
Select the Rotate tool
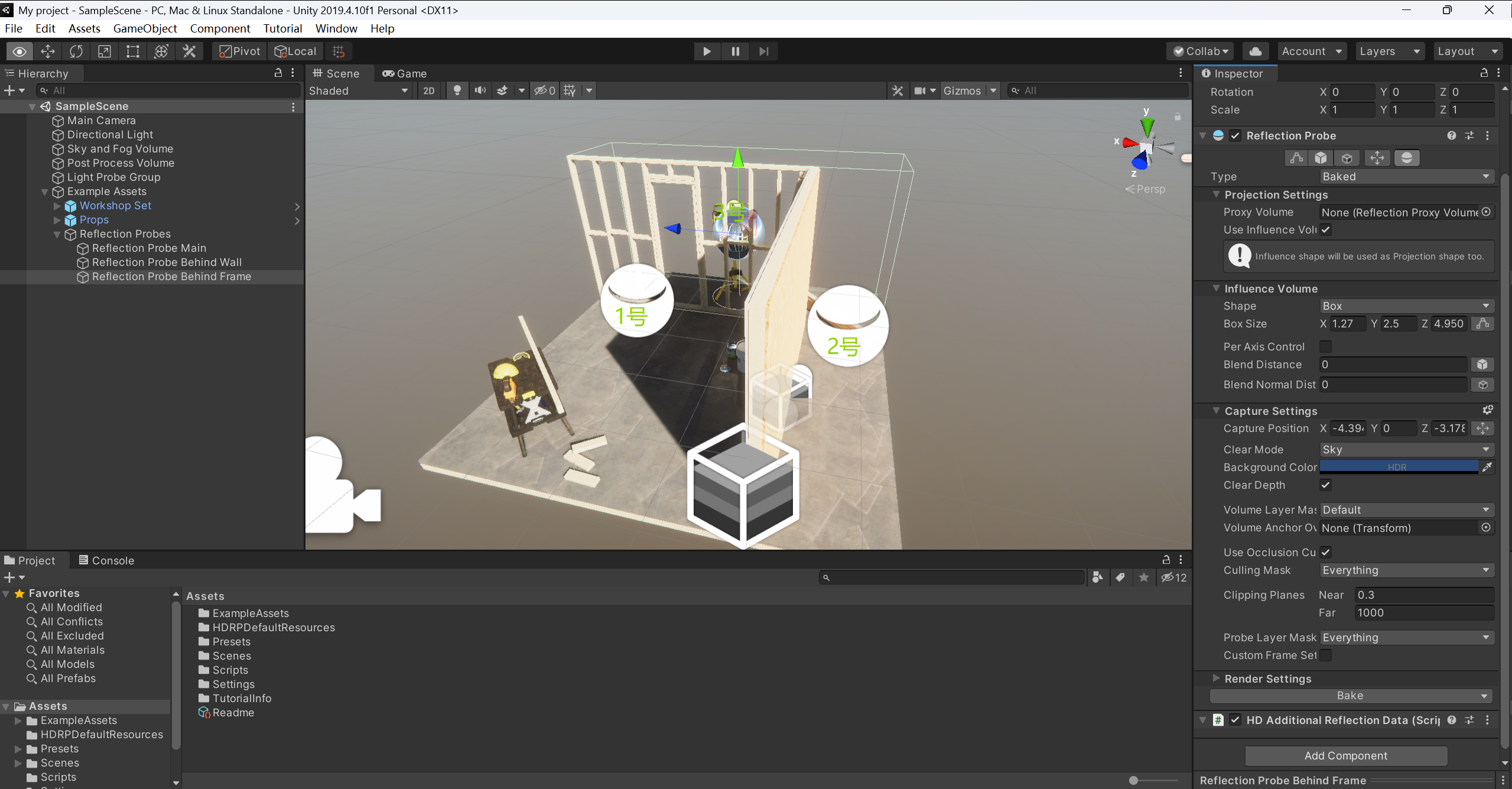tap(76, 51)
